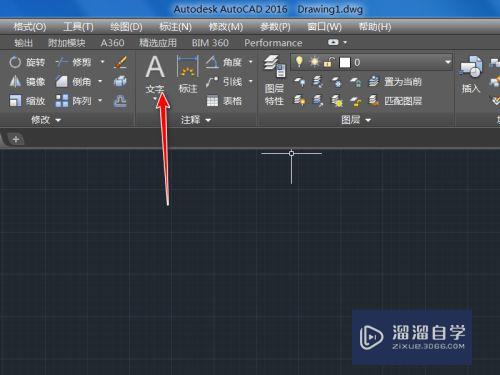Open the Parametric (参数) menu
500x375 pixels.
tap(275, 27)
